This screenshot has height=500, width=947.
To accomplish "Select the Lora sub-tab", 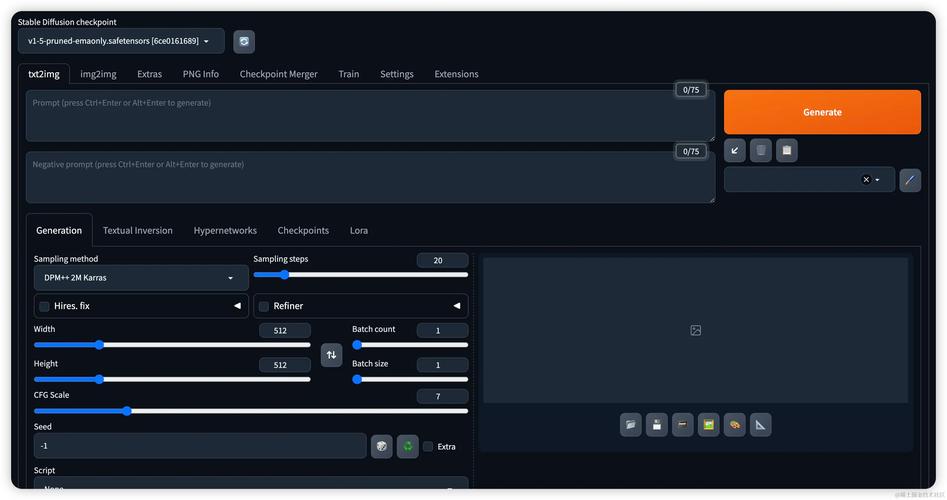I will click(359, 230).
